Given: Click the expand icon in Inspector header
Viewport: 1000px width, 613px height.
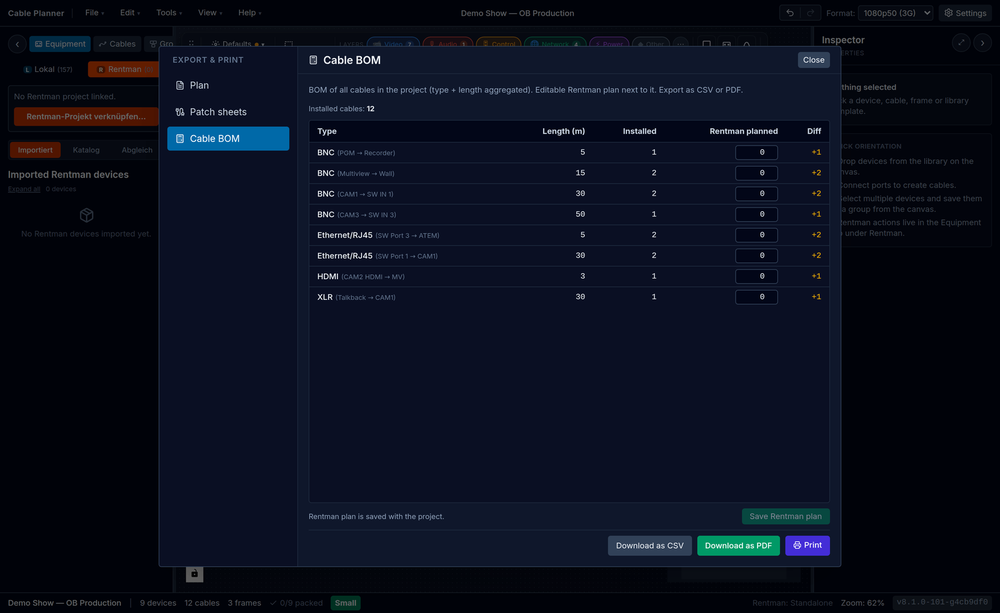Looking at the screenshot, I should point(961,43).
